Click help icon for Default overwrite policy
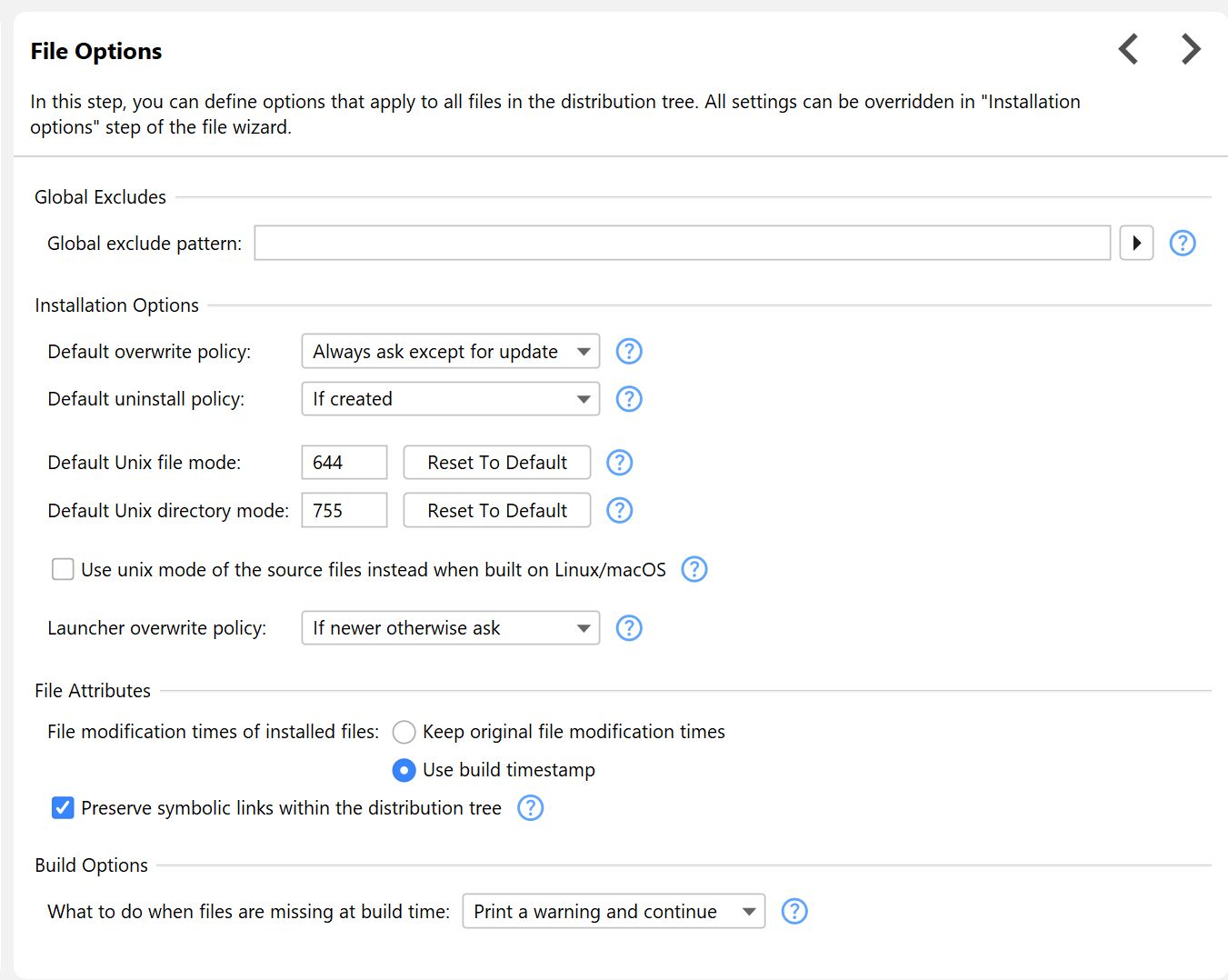Image resolution: width=1228 pixels, height=980 pixels. (629, 352)
